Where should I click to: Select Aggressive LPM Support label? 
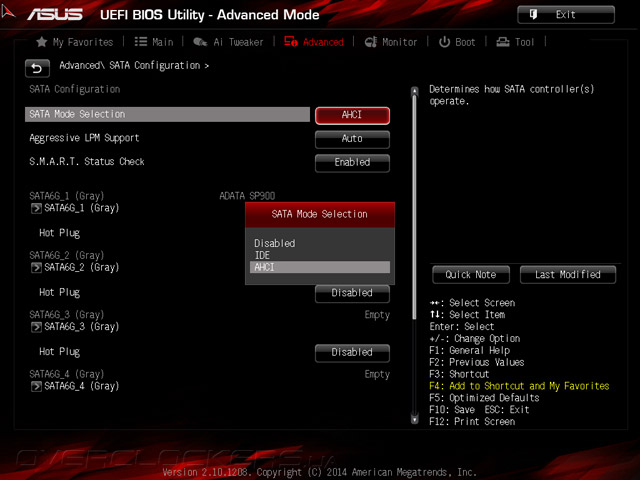[84, 138]
